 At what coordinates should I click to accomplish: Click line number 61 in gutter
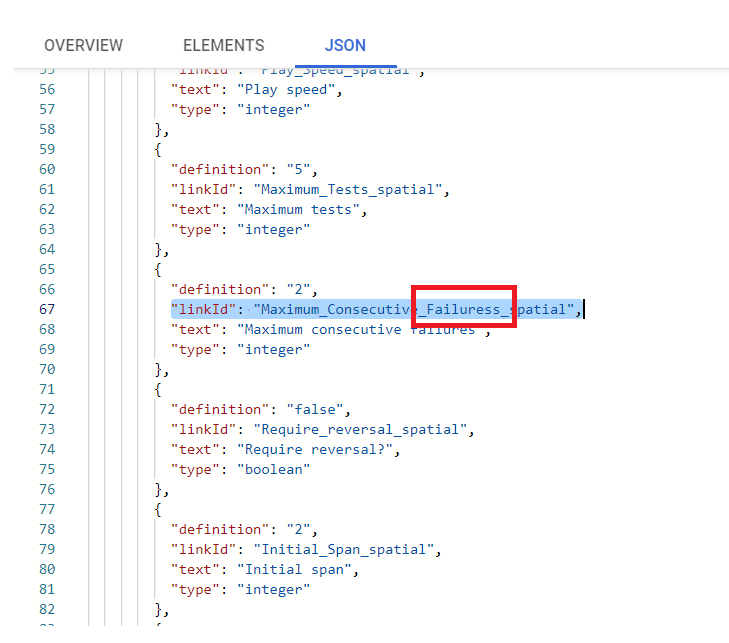[47, 189]
